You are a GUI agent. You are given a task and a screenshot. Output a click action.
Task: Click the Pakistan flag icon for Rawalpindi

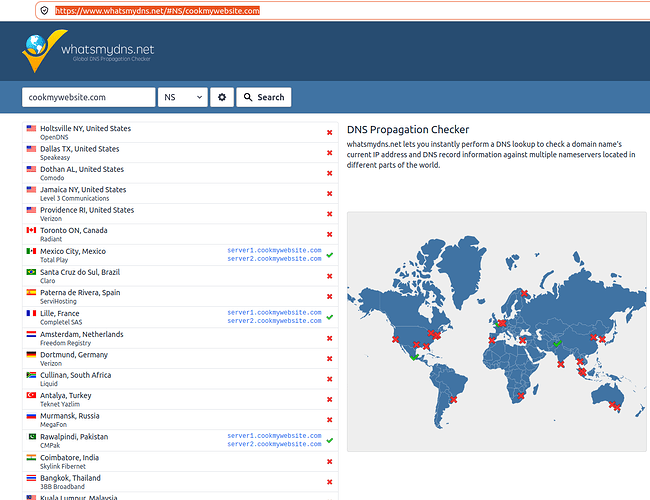point(31,436)
